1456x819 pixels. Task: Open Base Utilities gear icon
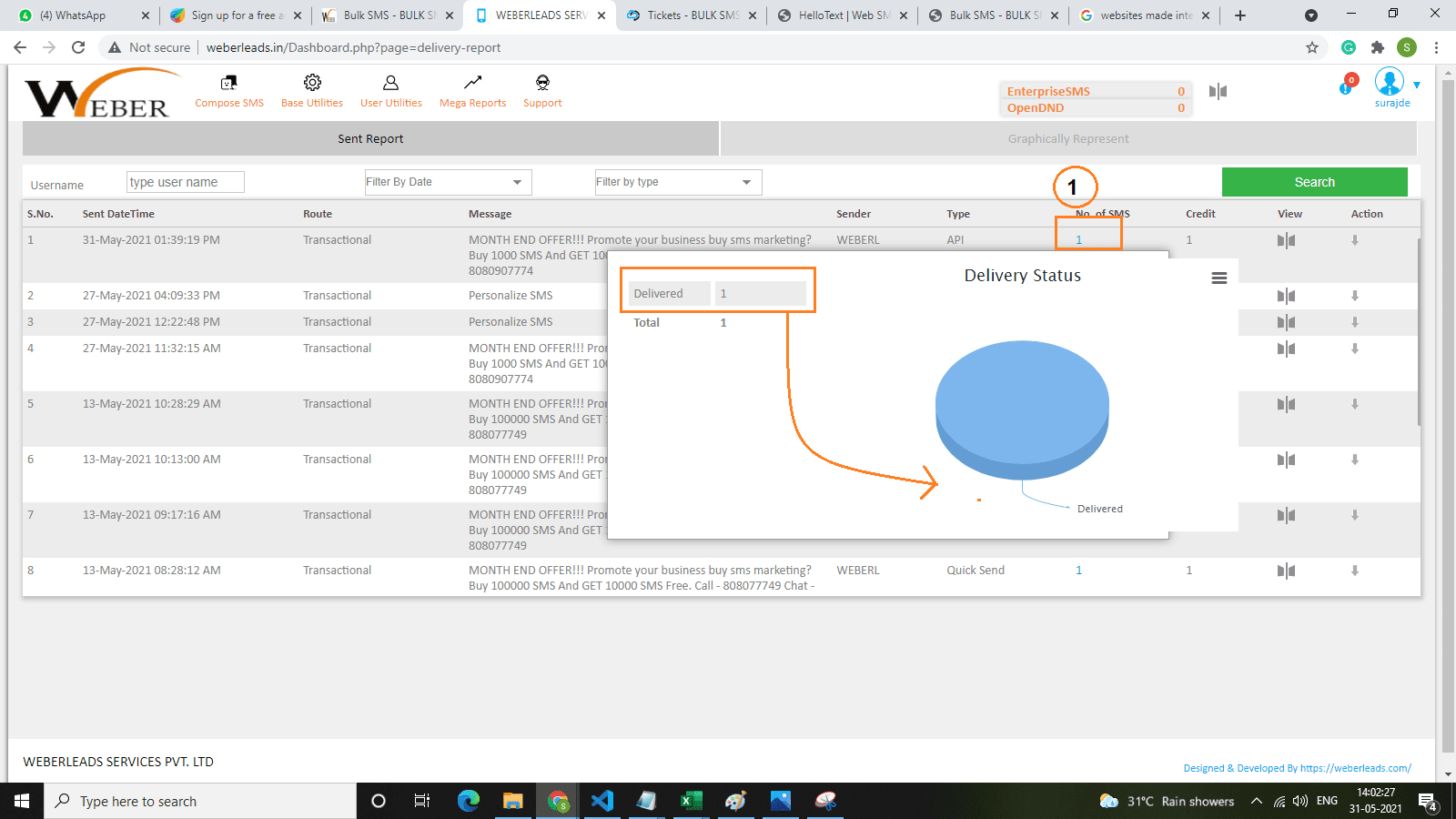point(312,84)
